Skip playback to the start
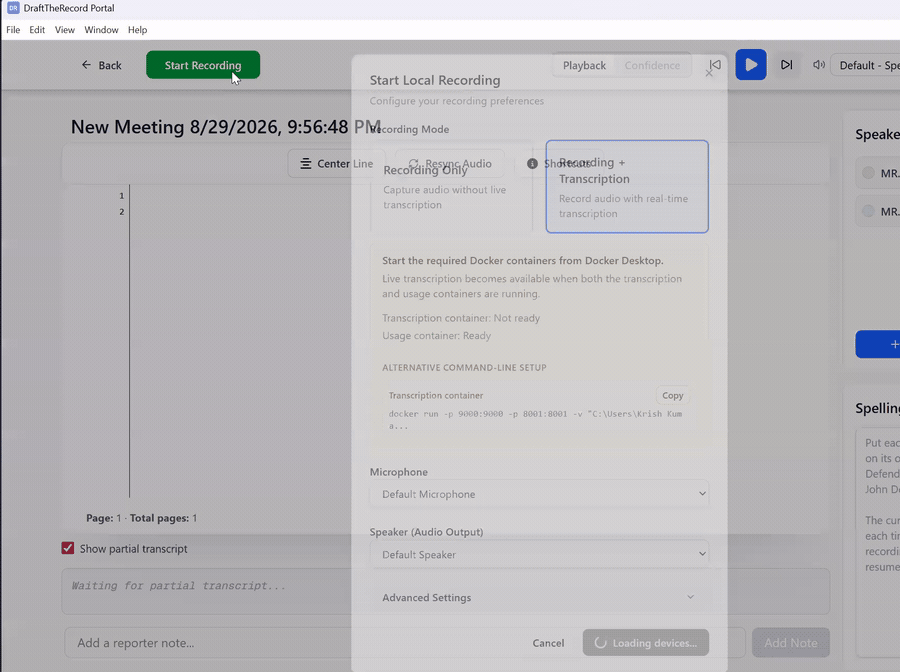 pos(715,65)
